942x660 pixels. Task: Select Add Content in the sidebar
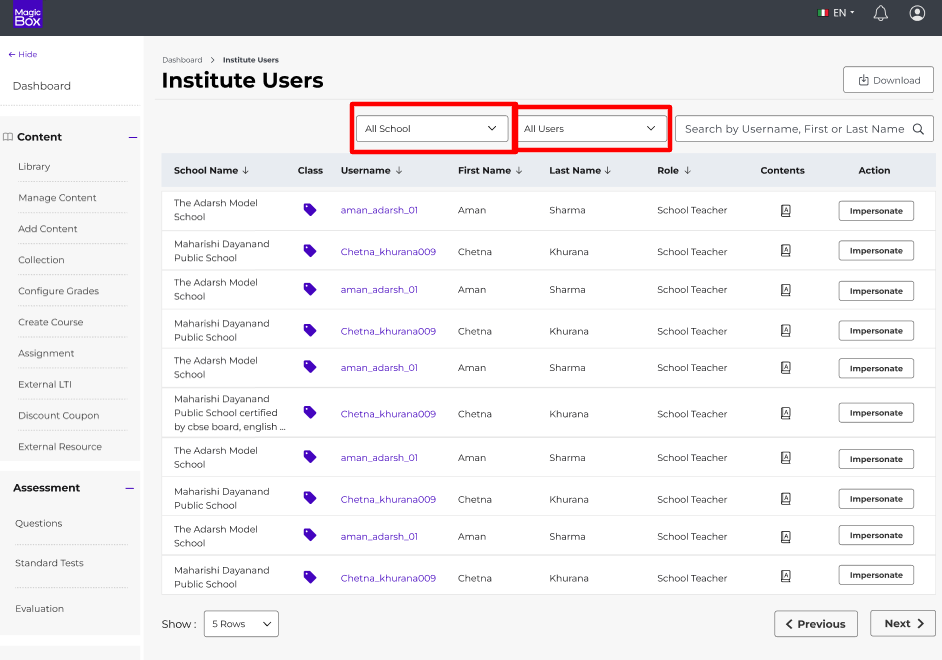point(47,229)
